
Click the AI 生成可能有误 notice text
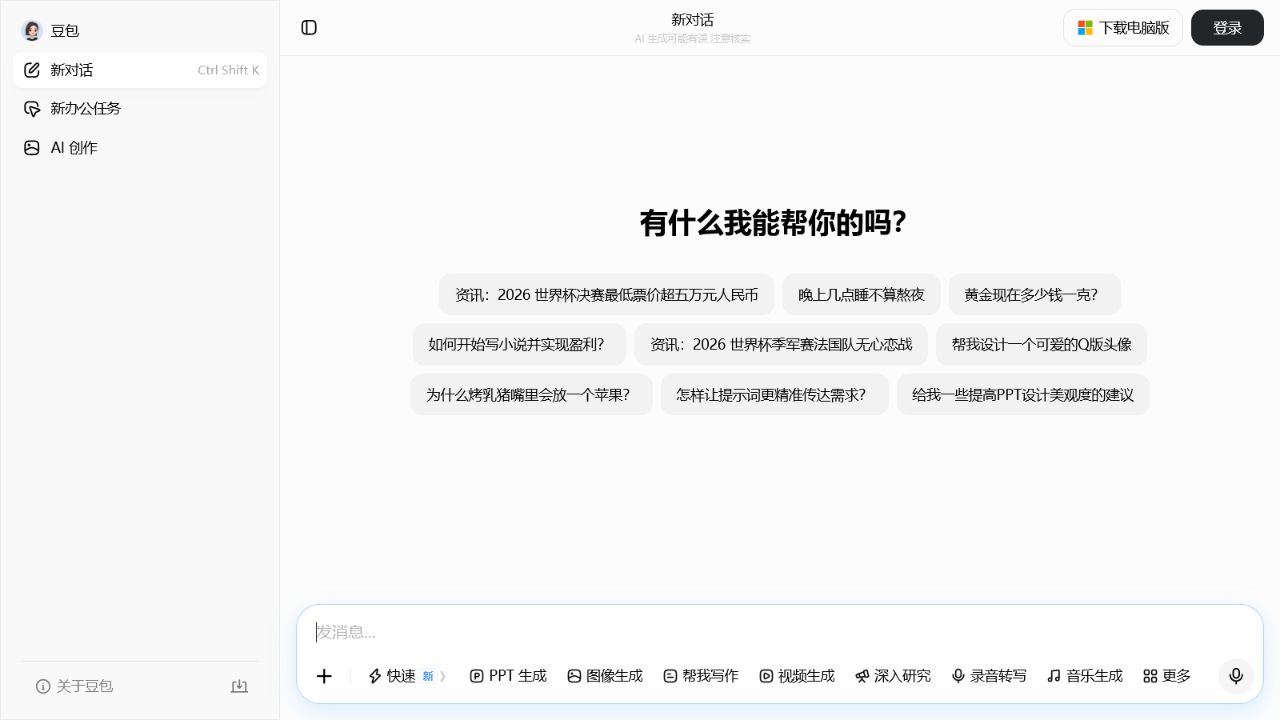pyautogui.click(x=692, y=38)
